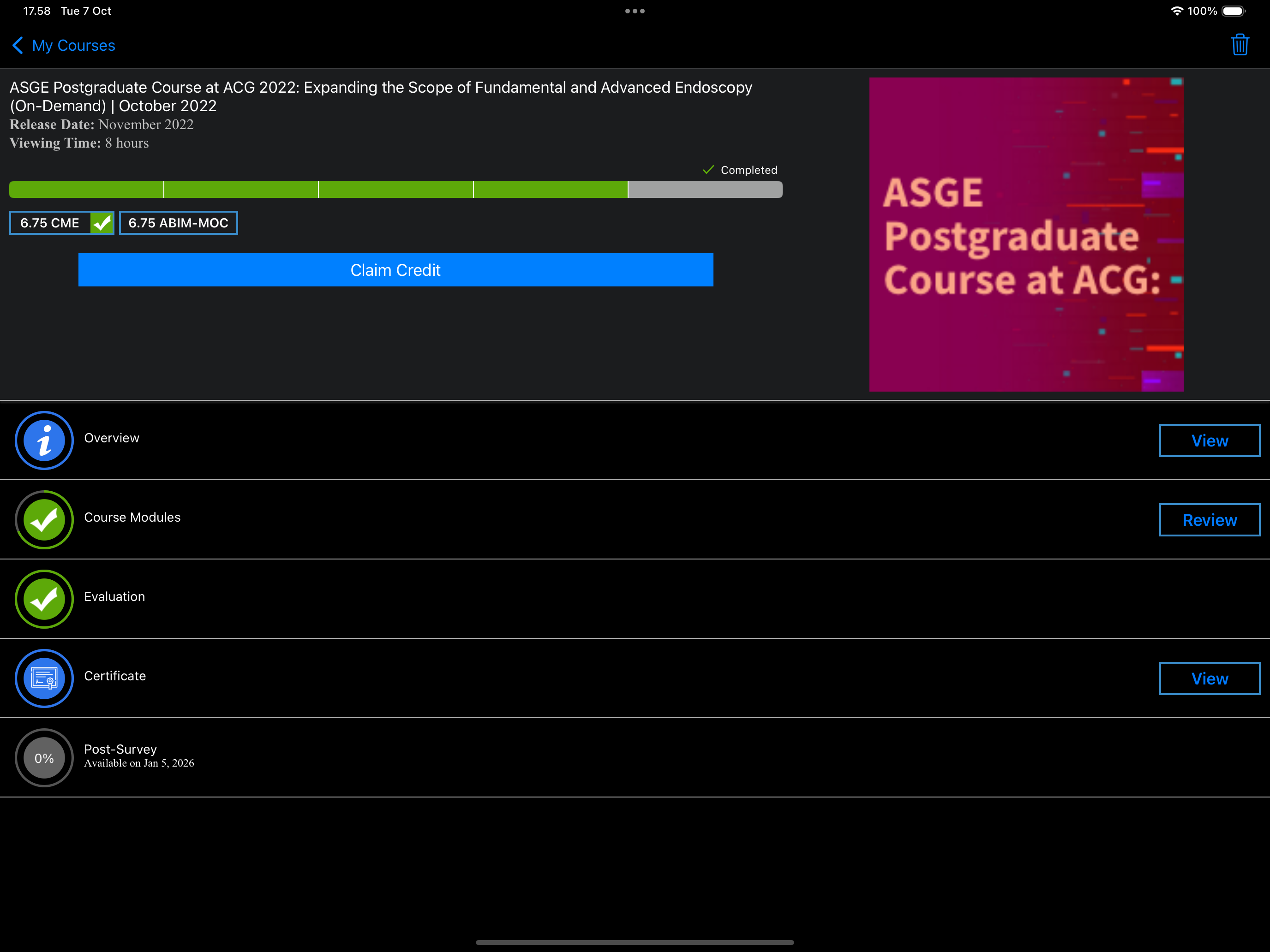Tap 'Available on Jan 5, 2026' text

[x=139, y=763]
